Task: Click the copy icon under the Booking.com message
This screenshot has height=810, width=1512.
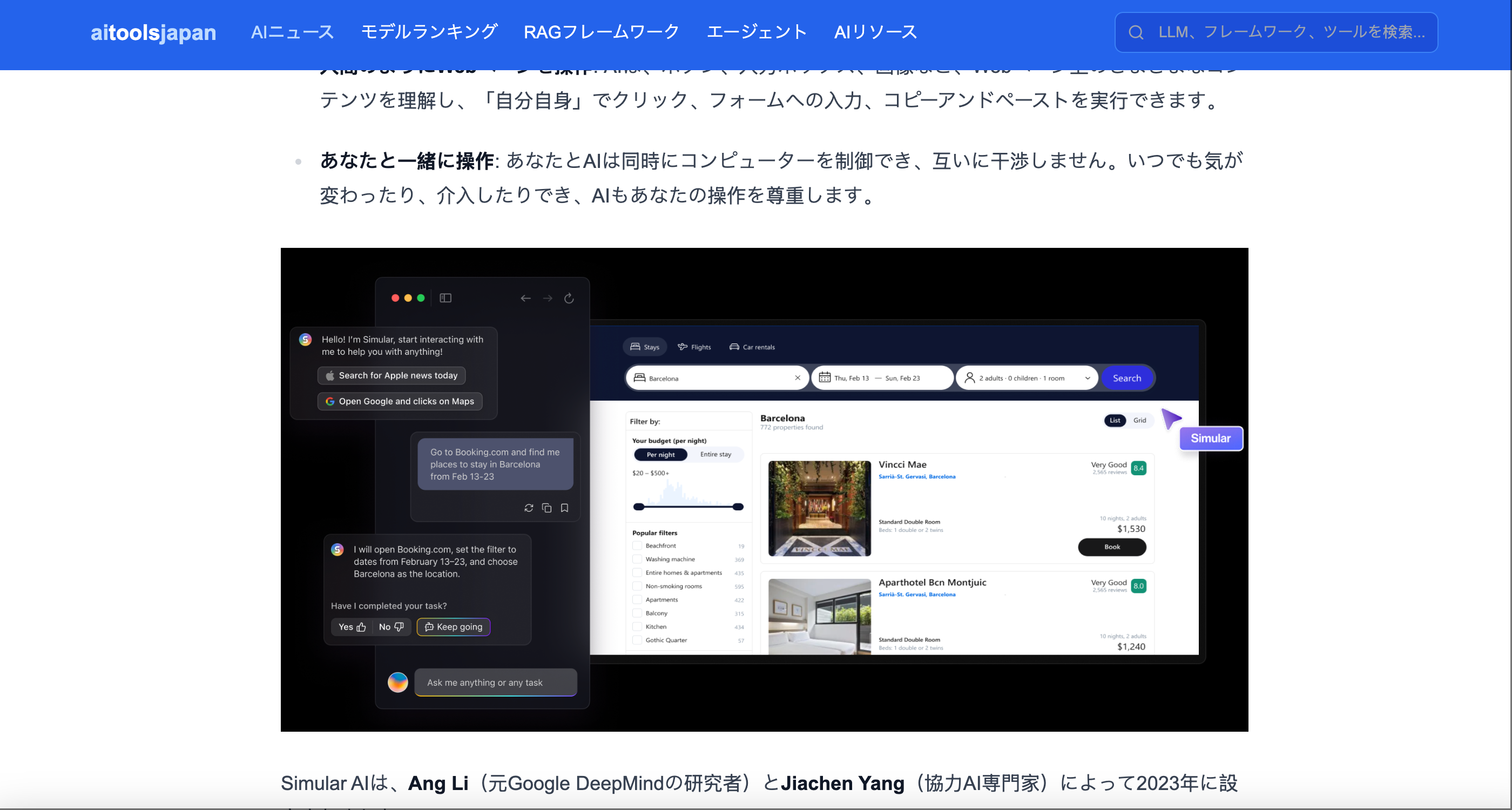Action: coord(546,508)
